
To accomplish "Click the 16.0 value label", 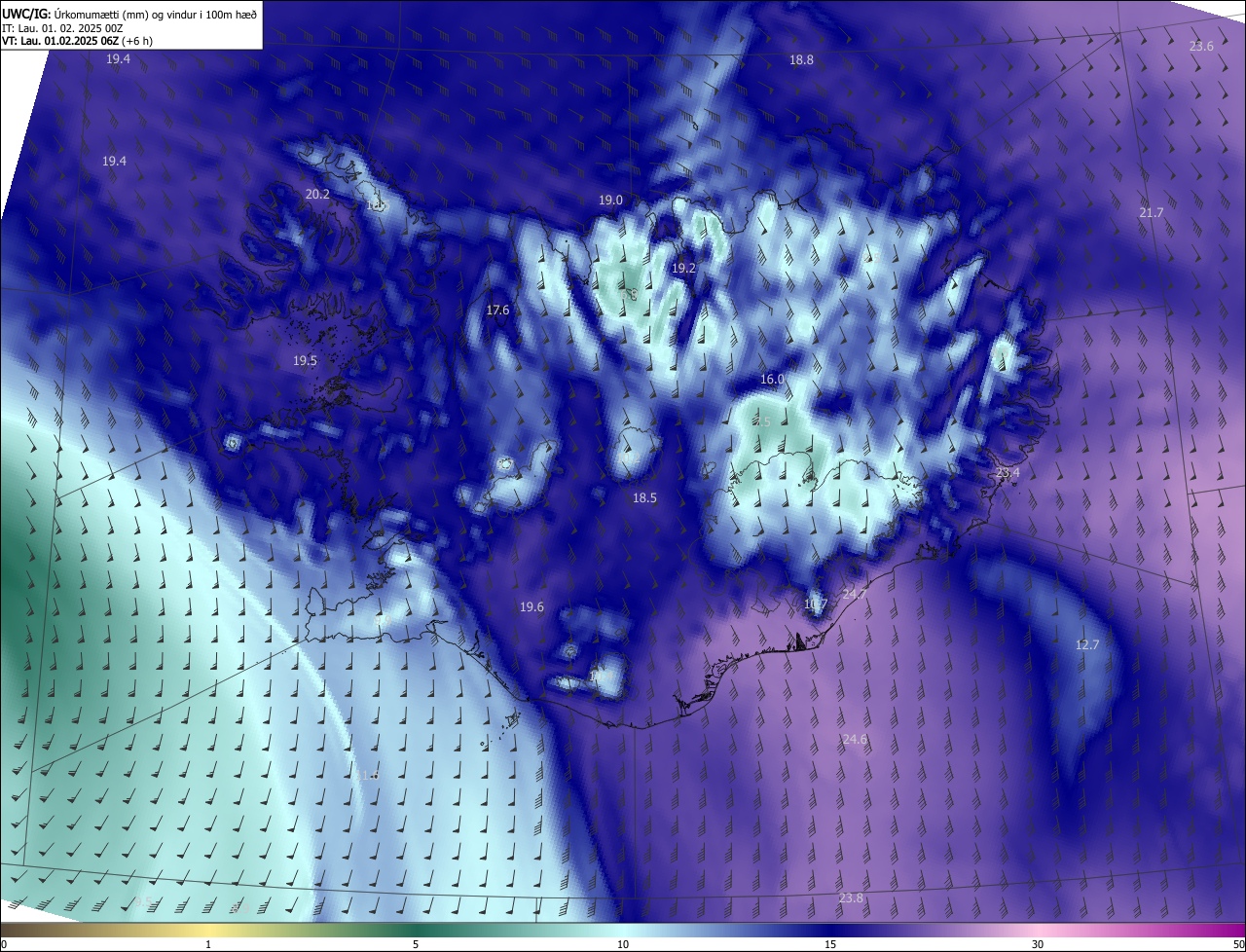I will pos(772,380).
